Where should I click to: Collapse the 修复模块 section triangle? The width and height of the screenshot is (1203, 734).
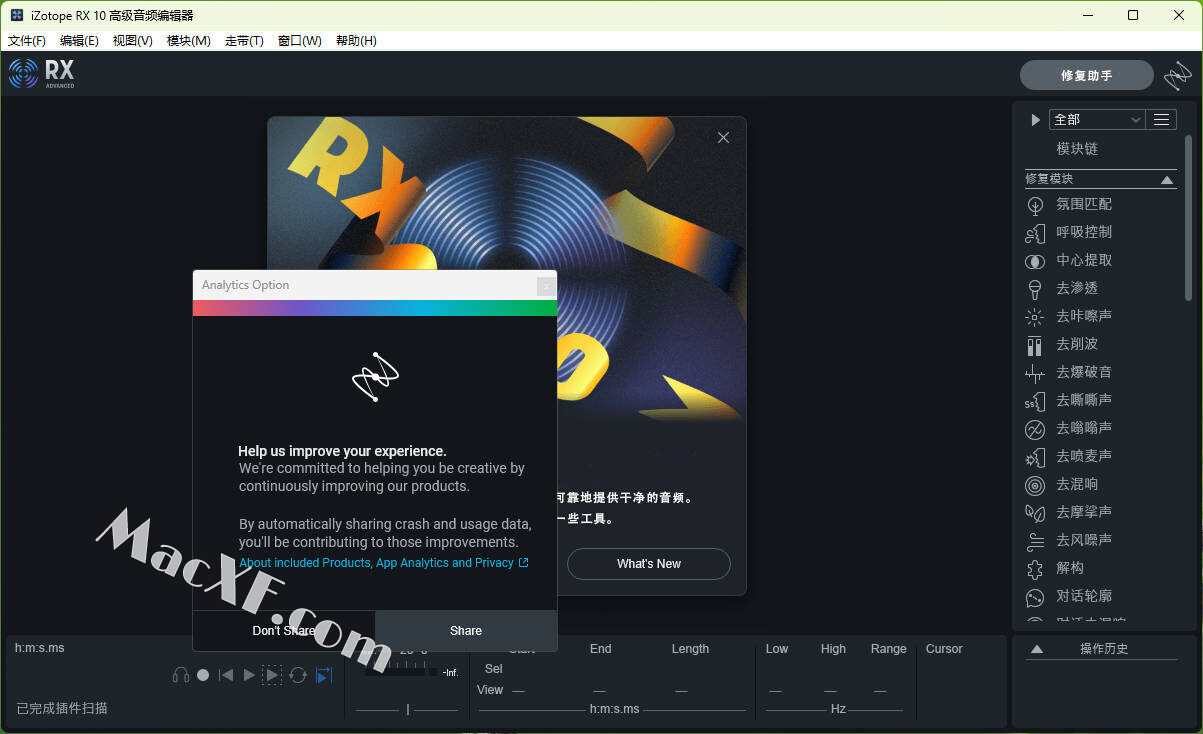click(1167, 180)
